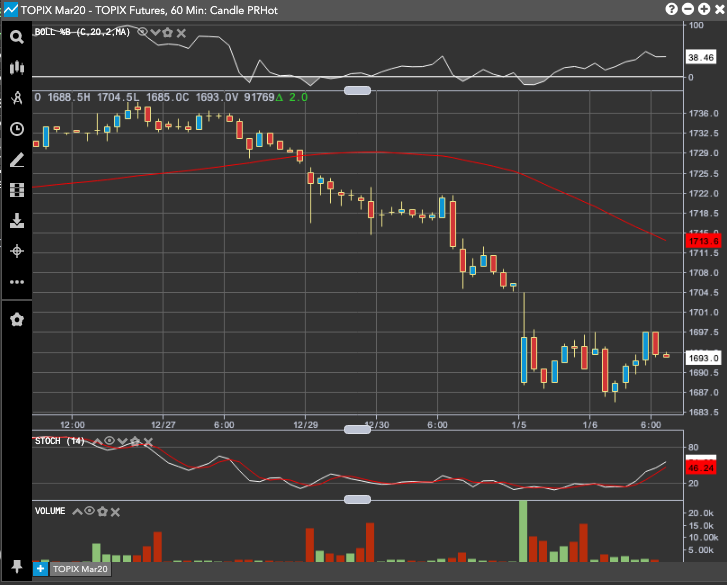This screenshot has width=727, height=585.
Task: Grab divider handle between STOCH and VOLUME panels
Action: point(357,499)
